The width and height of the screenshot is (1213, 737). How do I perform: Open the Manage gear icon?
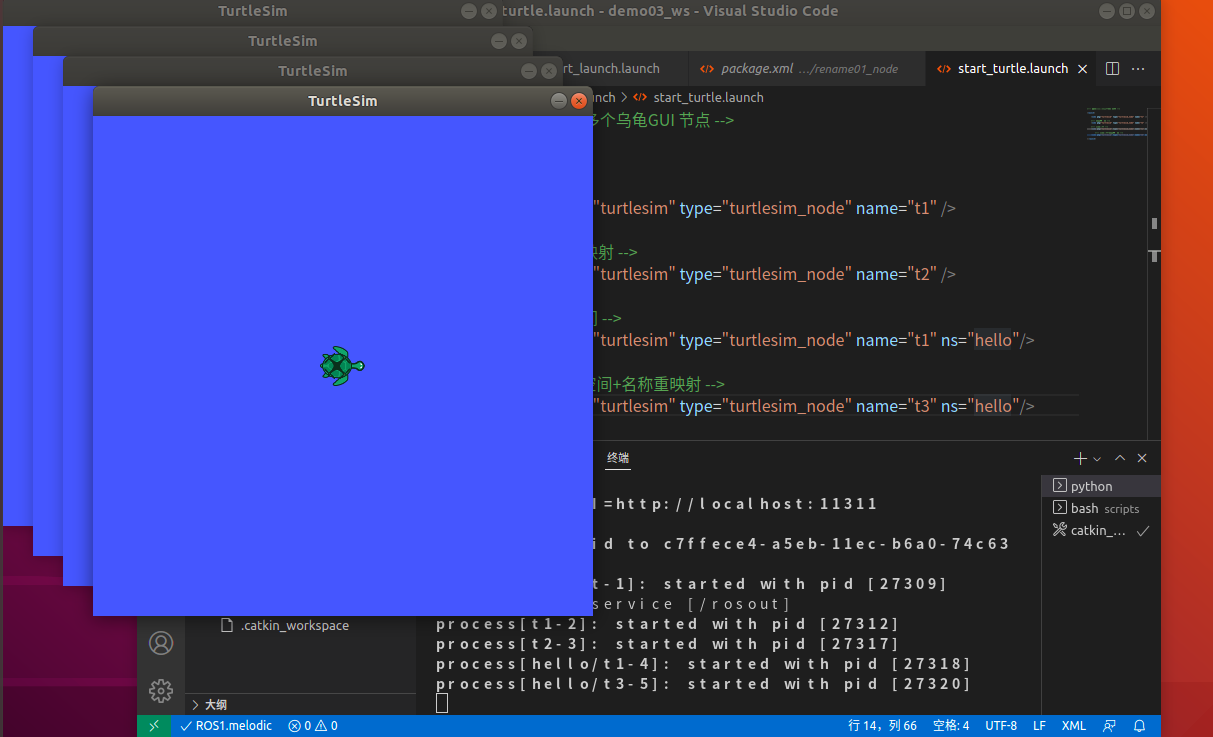click(160, 691)
